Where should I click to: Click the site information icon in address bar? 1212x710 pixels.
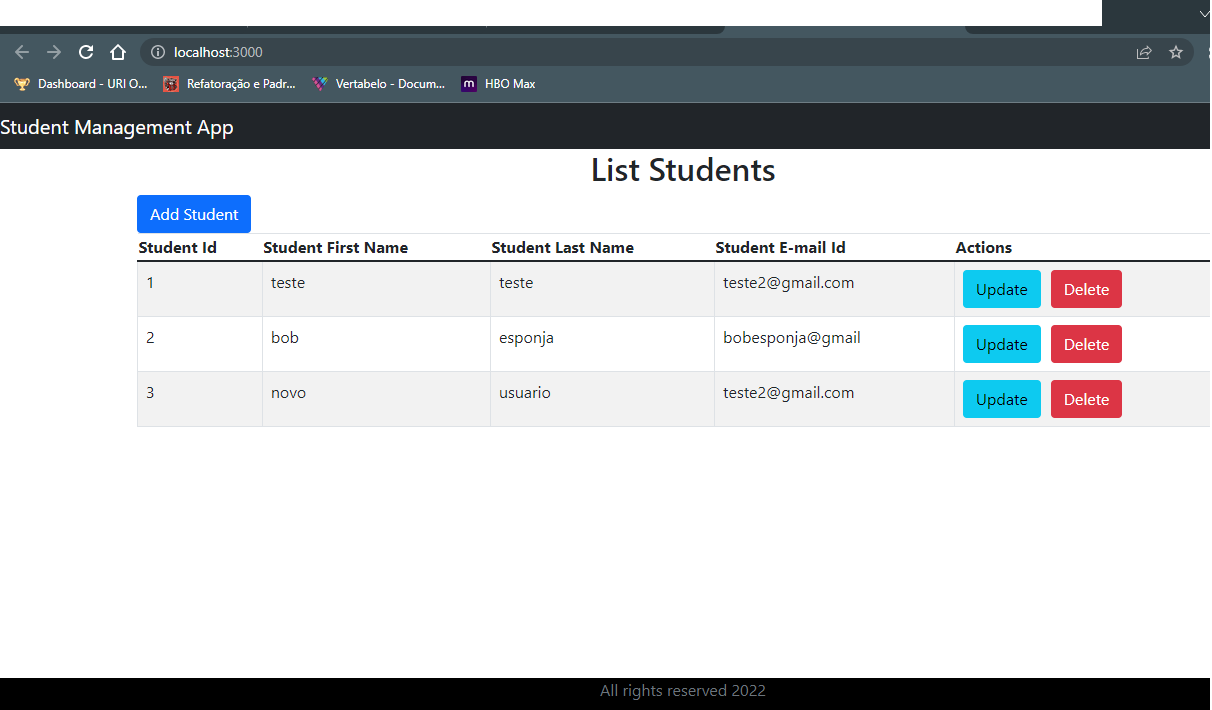point(158,52)
